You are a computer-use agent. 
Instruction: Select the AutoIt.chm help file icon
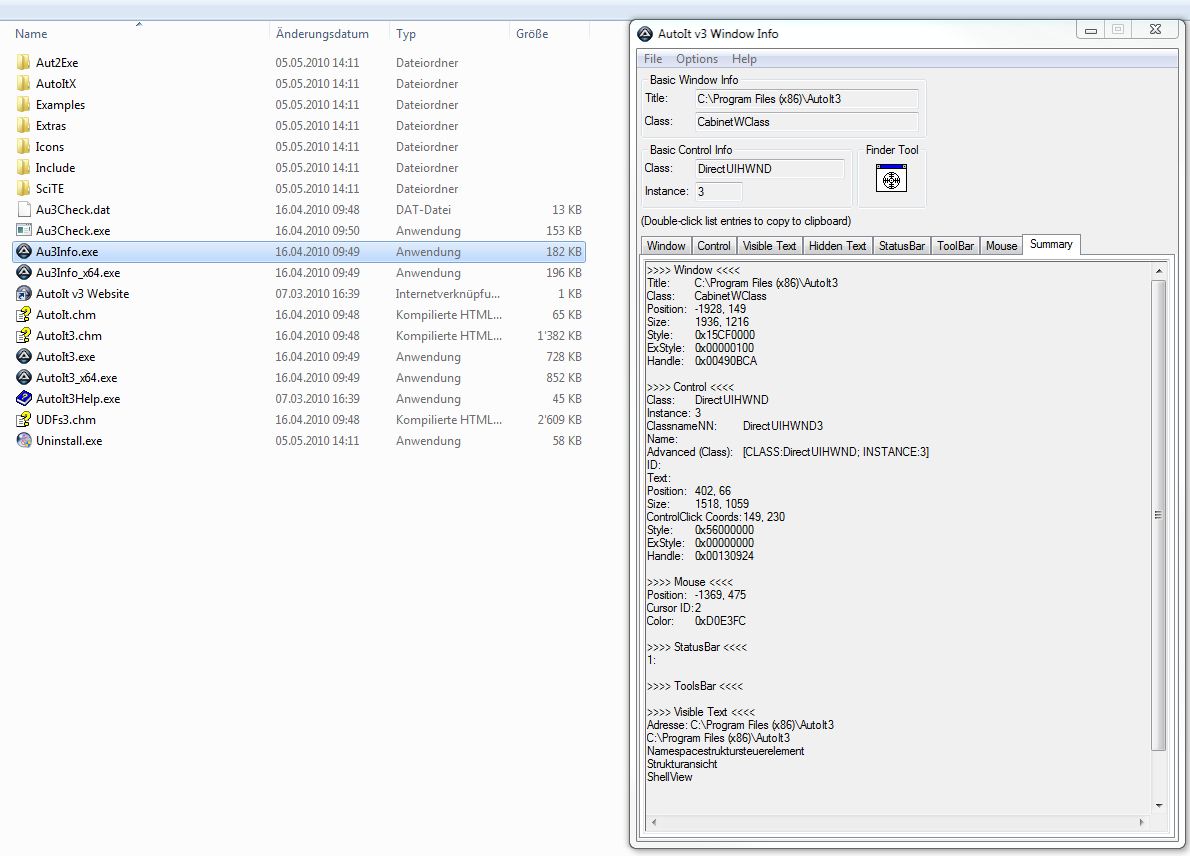coord(25,315)
